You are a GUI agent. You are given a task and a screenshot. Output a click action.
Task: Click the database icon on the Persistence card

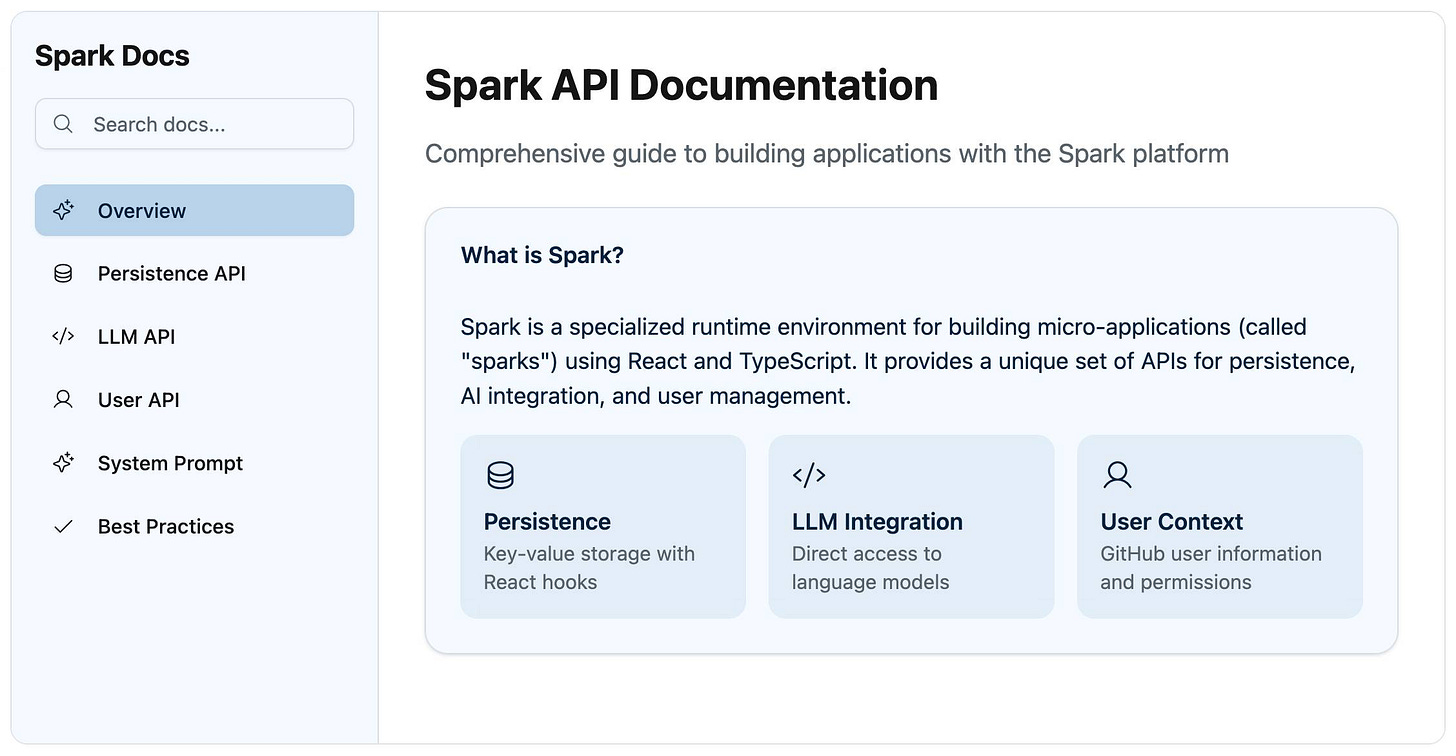[500, 475]
